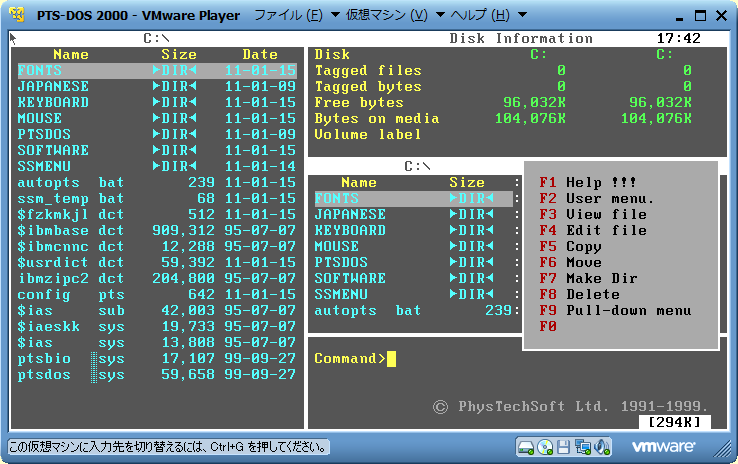Open the ヘルプ (H) menu
738x464 pixels.
480,15
